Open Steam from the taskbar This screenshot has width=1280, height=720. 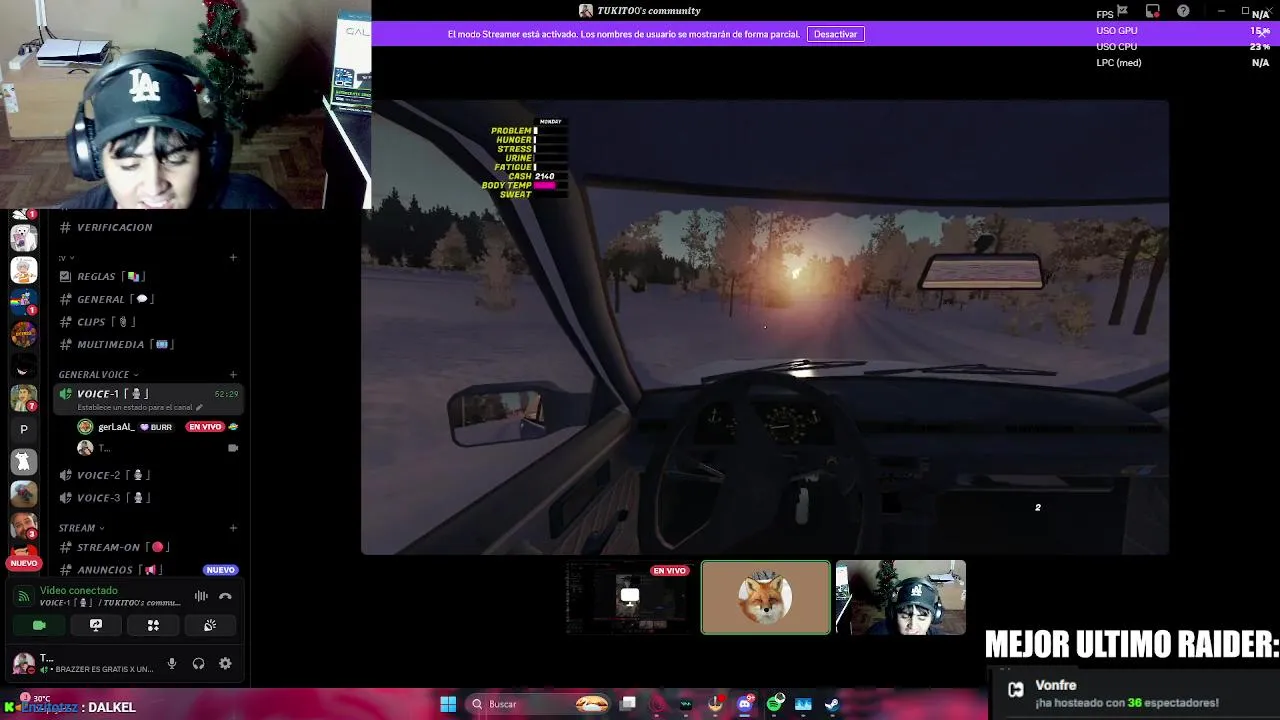832,704
